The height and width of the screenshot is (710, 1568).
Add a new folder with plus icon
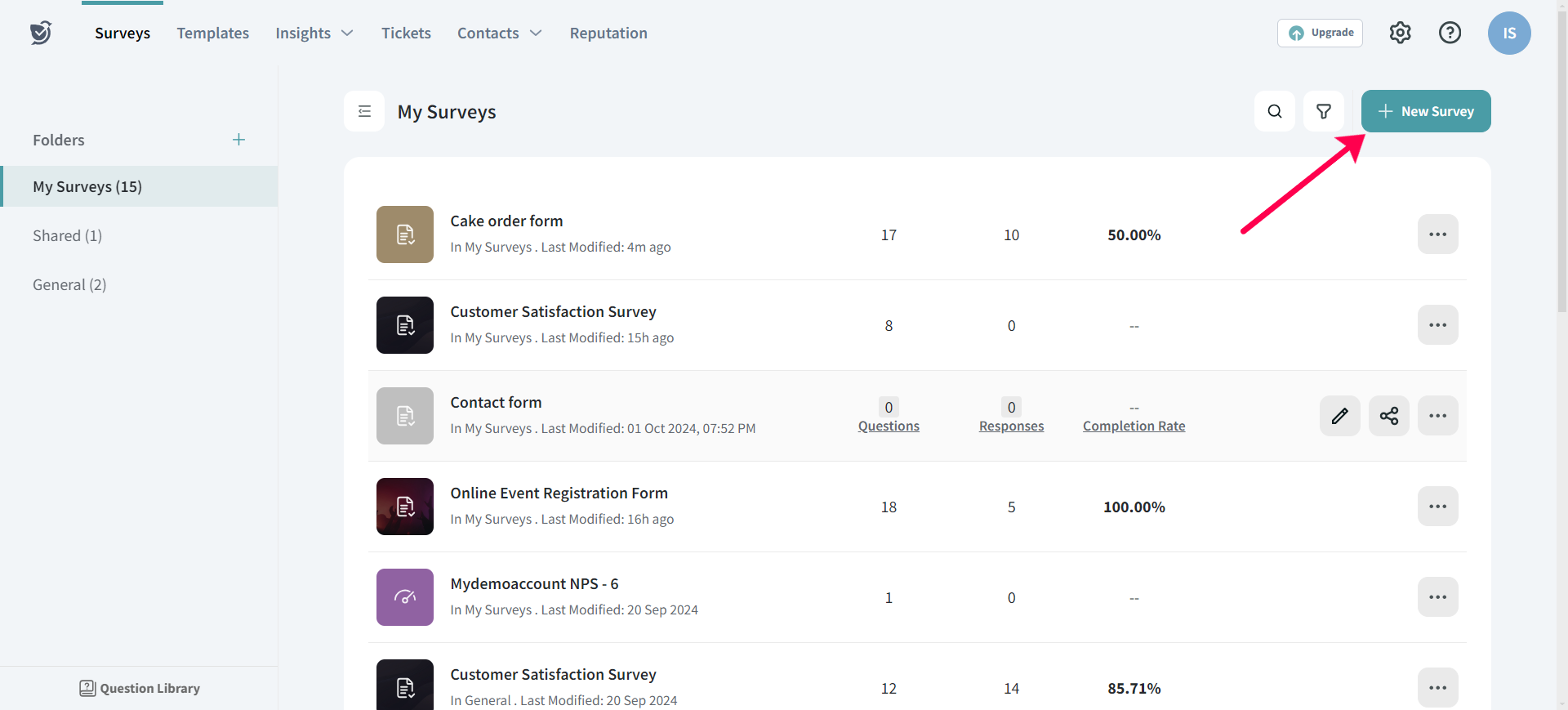point(238,140)
